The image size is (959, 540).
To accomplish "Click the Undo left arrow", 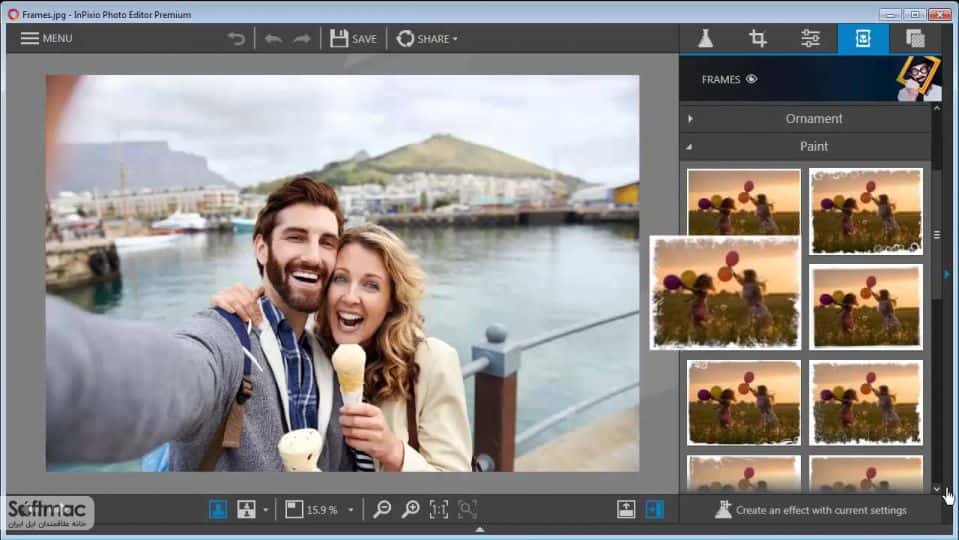I will click(x=273, y=39).
